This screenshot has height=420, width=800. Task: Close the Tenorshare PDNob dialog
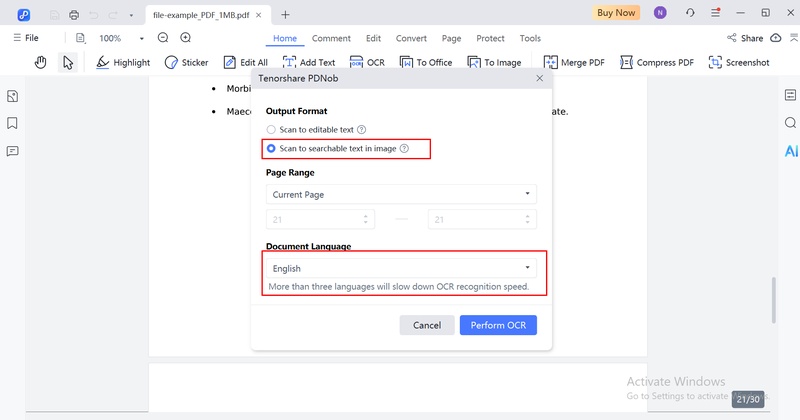point(539,78)
